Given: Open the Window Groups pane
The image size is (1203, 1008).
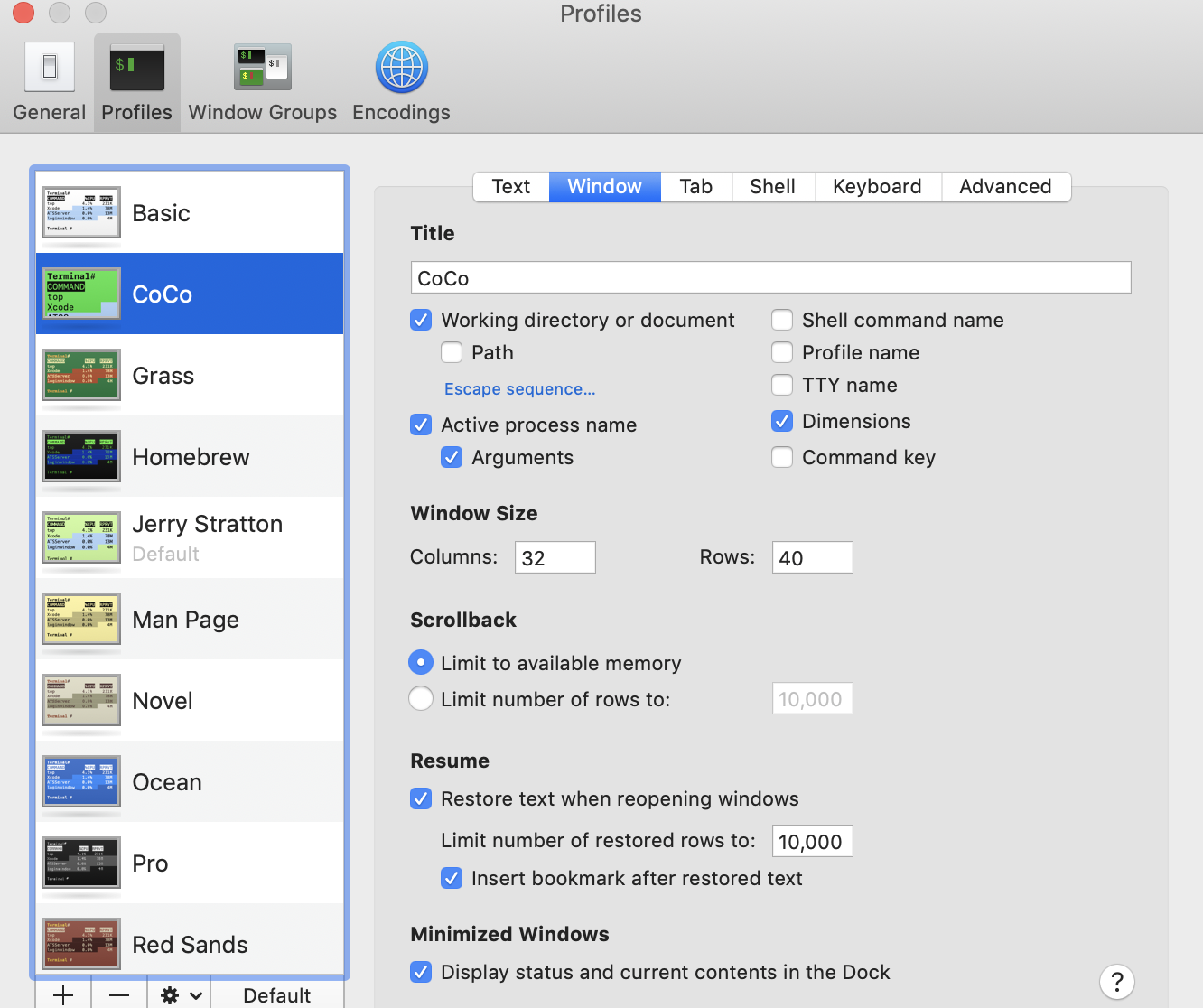Looking at the screenshot, I should tap(262, 83).
